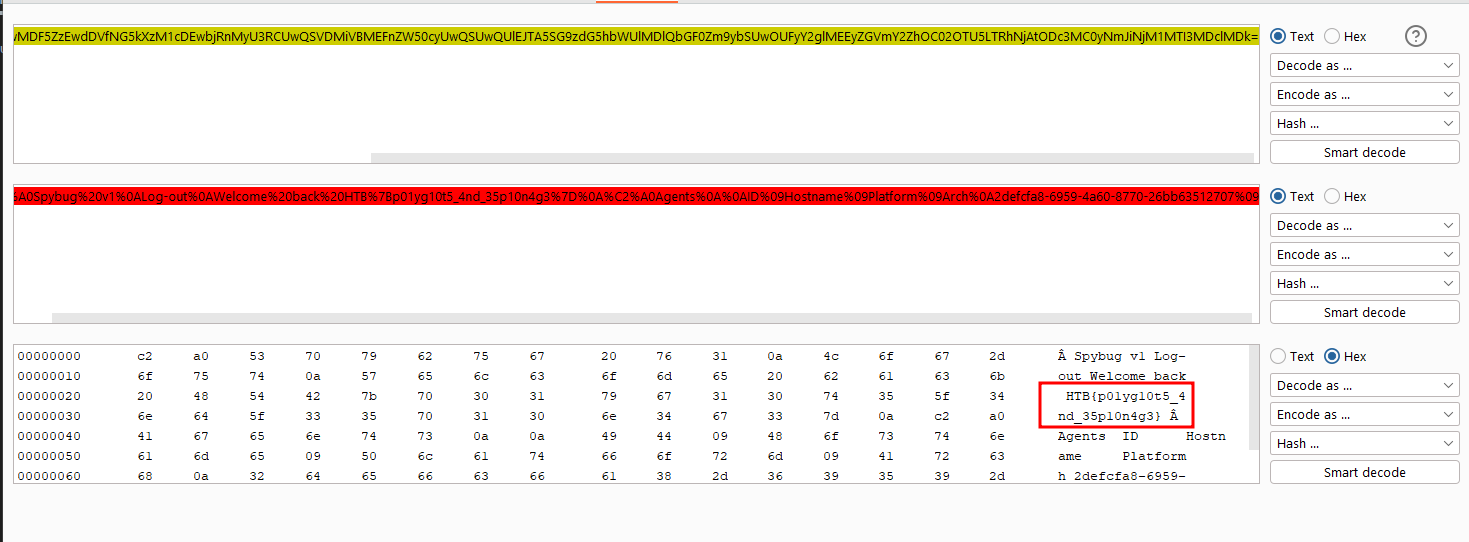Image resolution: width=1469 pixels, height=542 pixels.
Task: Select Hex radio for the hex dump panel
Action: tap(1332, 356)
